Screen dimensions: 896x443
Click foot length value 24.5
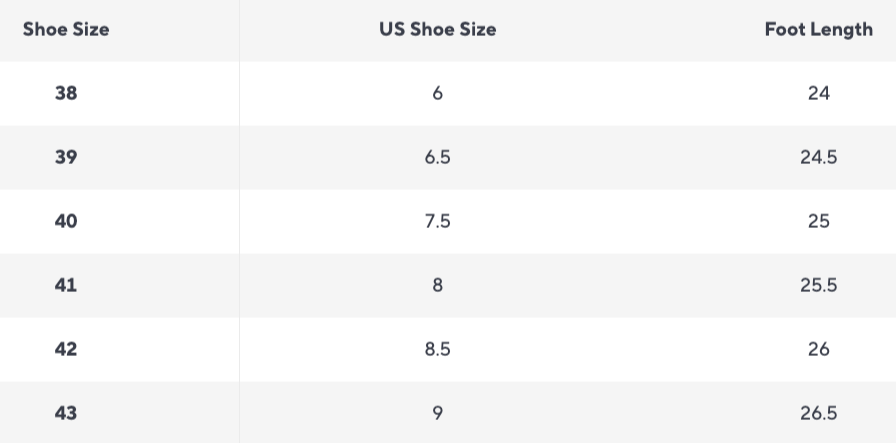(x=819, y=157)
